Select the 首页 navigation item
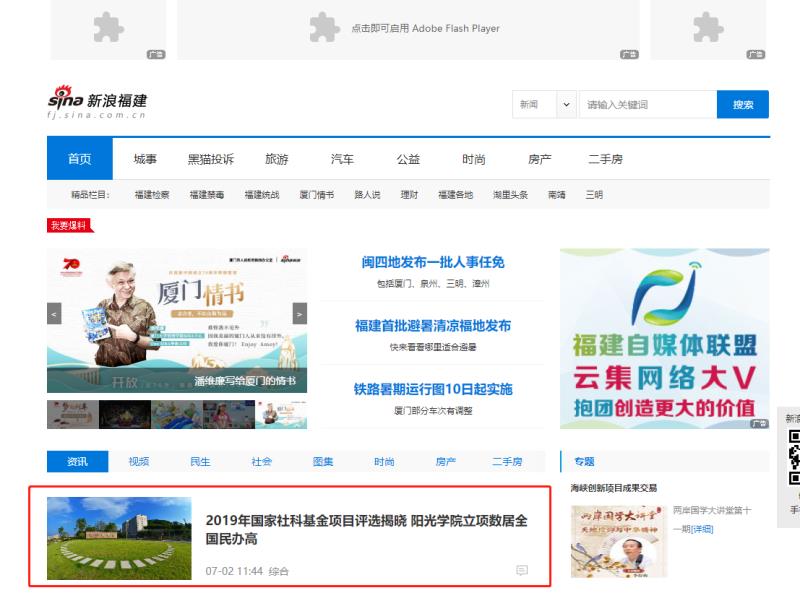This screenshot has height=593, width=800. coord(80,159)
